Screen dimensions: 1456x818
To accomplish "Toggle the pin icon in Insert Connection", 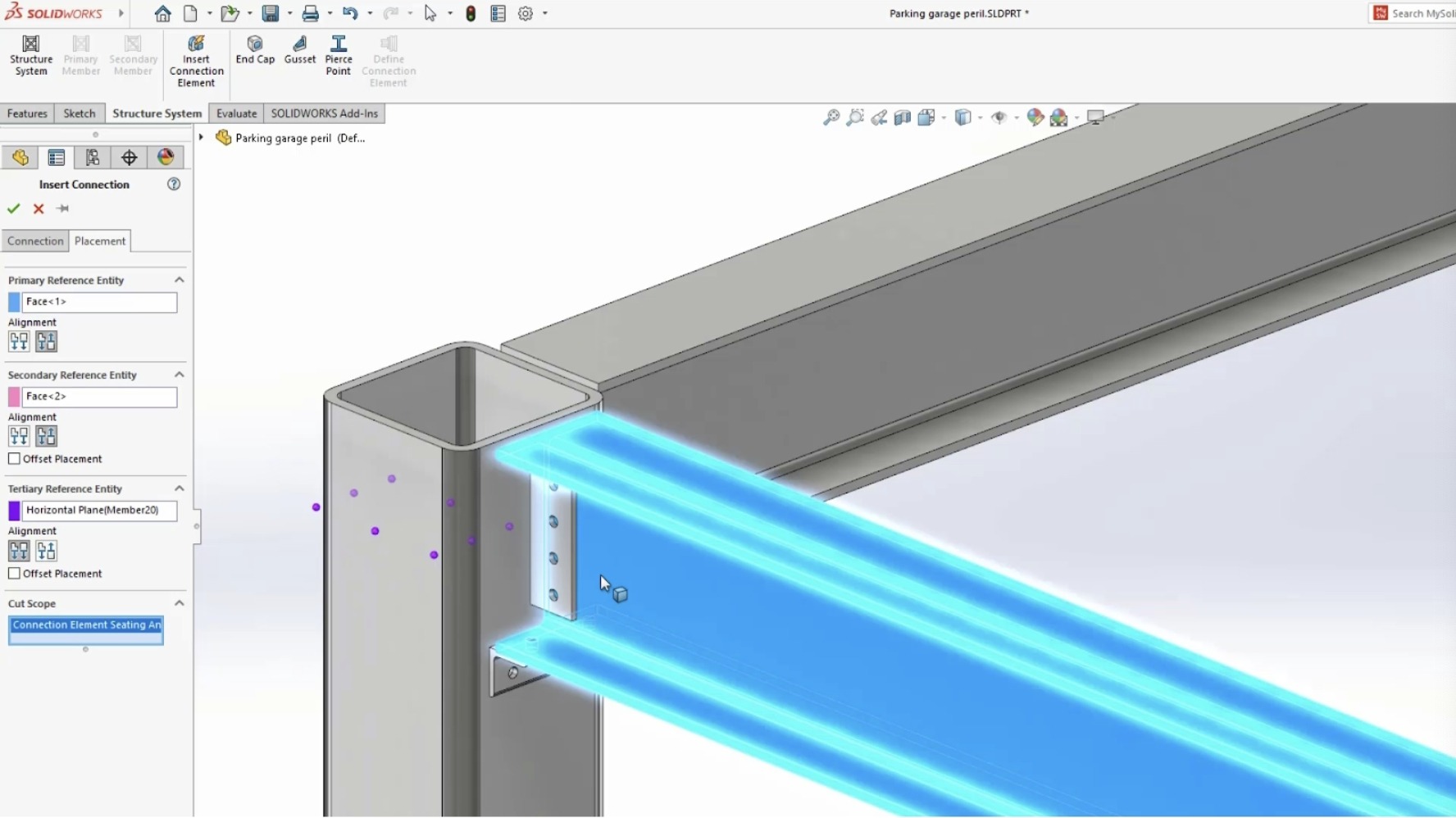I will coord(64,209).
